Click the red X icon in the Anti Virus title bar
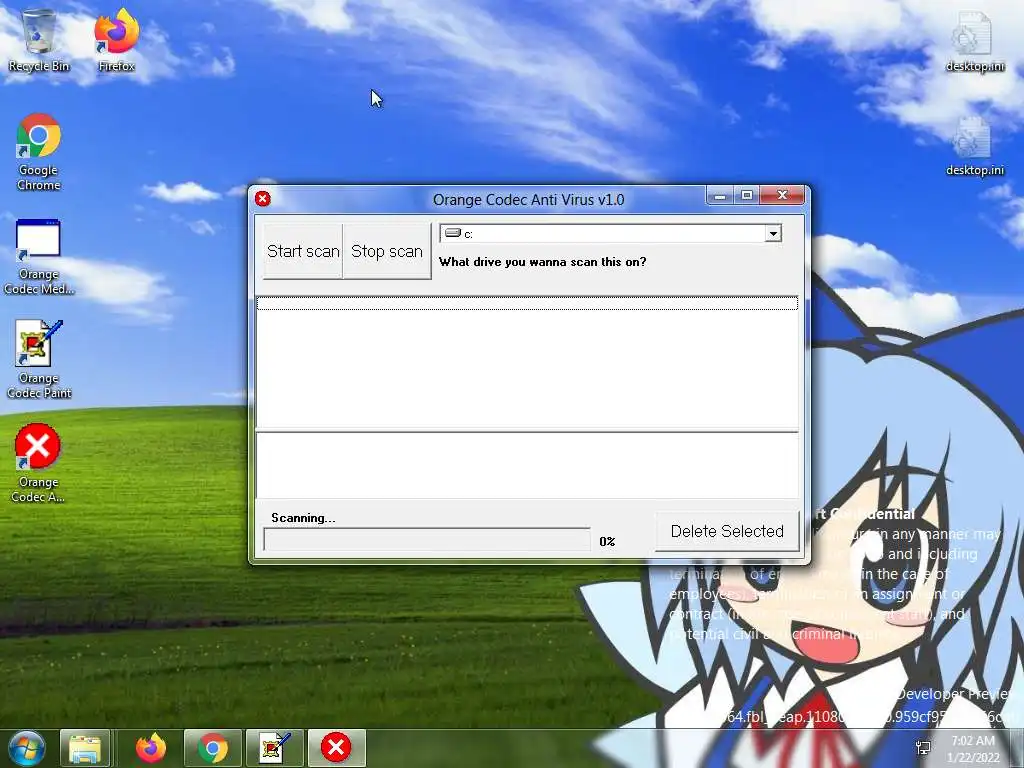This screenshot has width=1024, height=768. click(263, 199)
